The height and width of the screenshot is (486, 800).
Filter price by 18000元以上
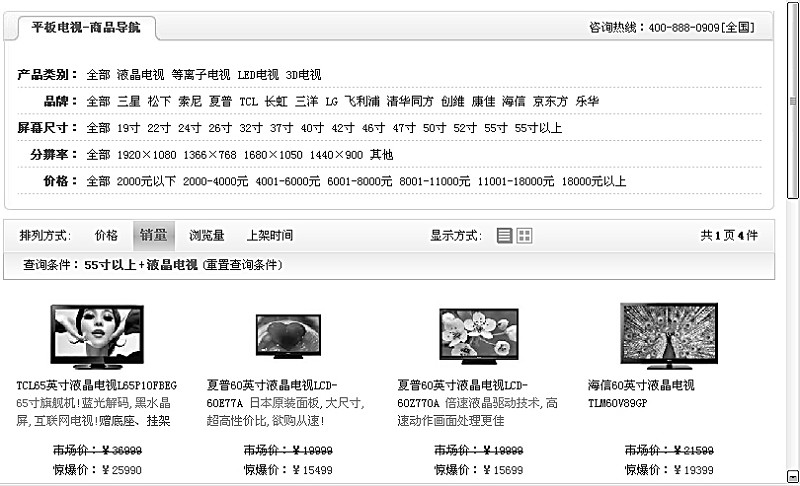pos(594,181)
